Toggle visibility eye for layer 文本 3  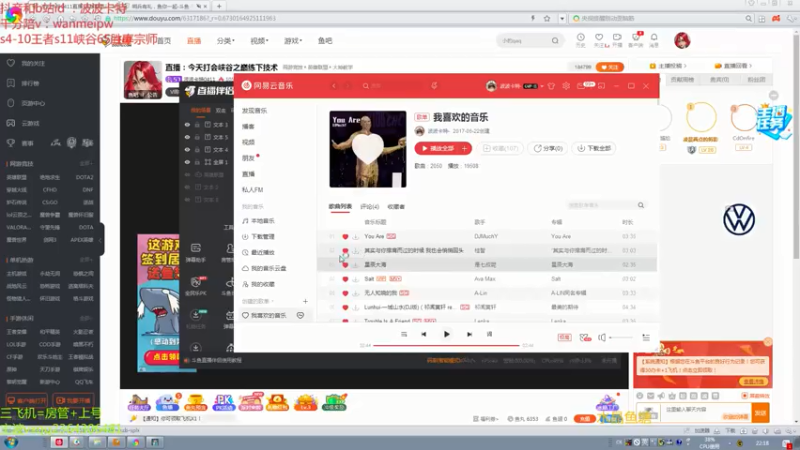click(187, 124)
